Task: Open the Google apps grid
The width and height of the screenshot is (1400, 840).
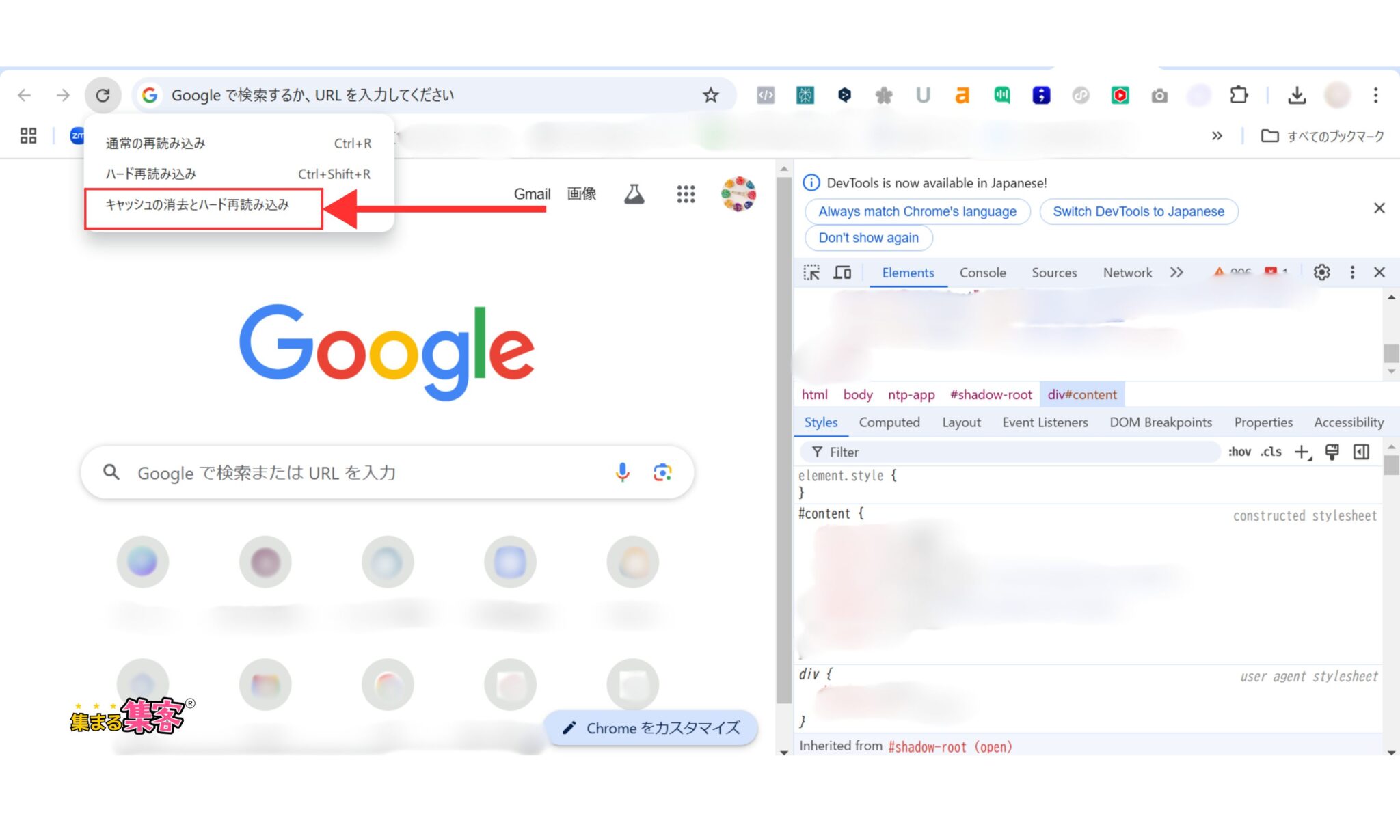Action: pos(686,194)
